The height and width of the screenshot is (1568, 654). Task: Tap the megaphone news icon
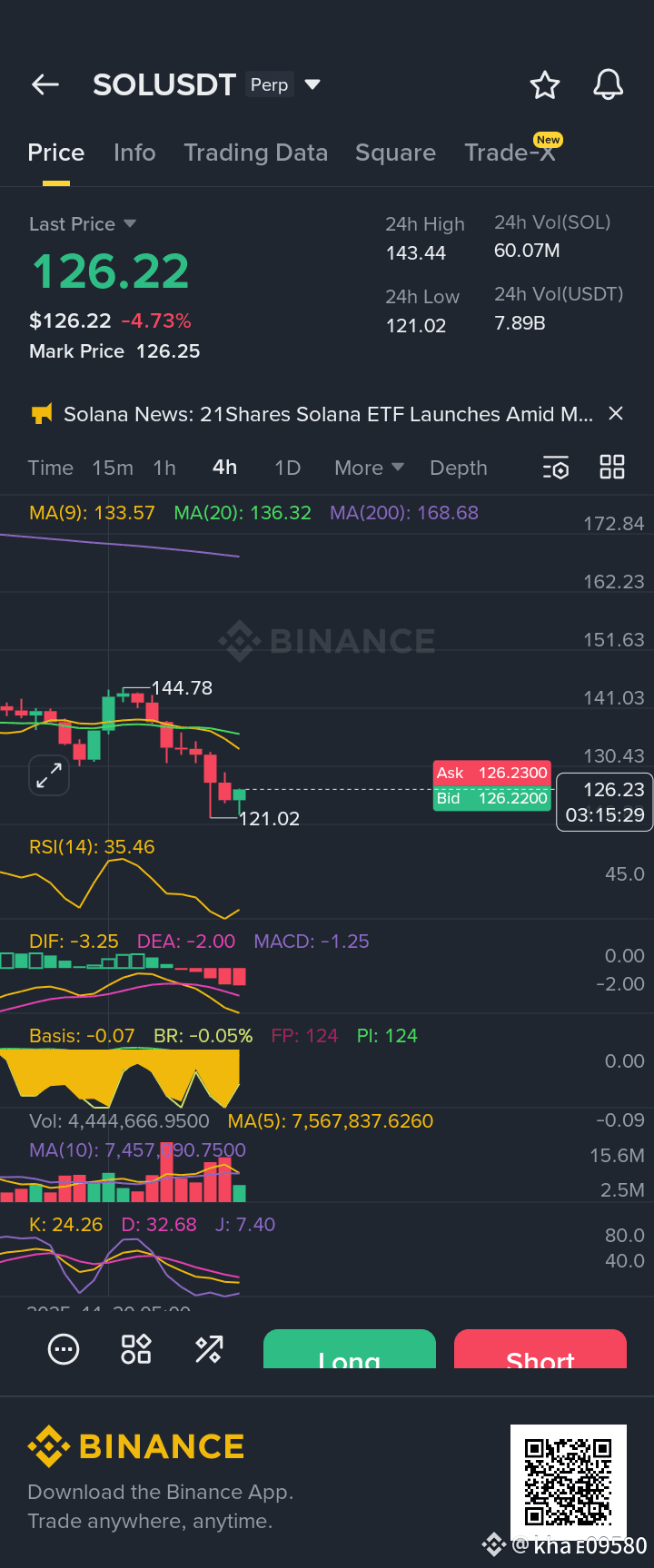(42, 414)
